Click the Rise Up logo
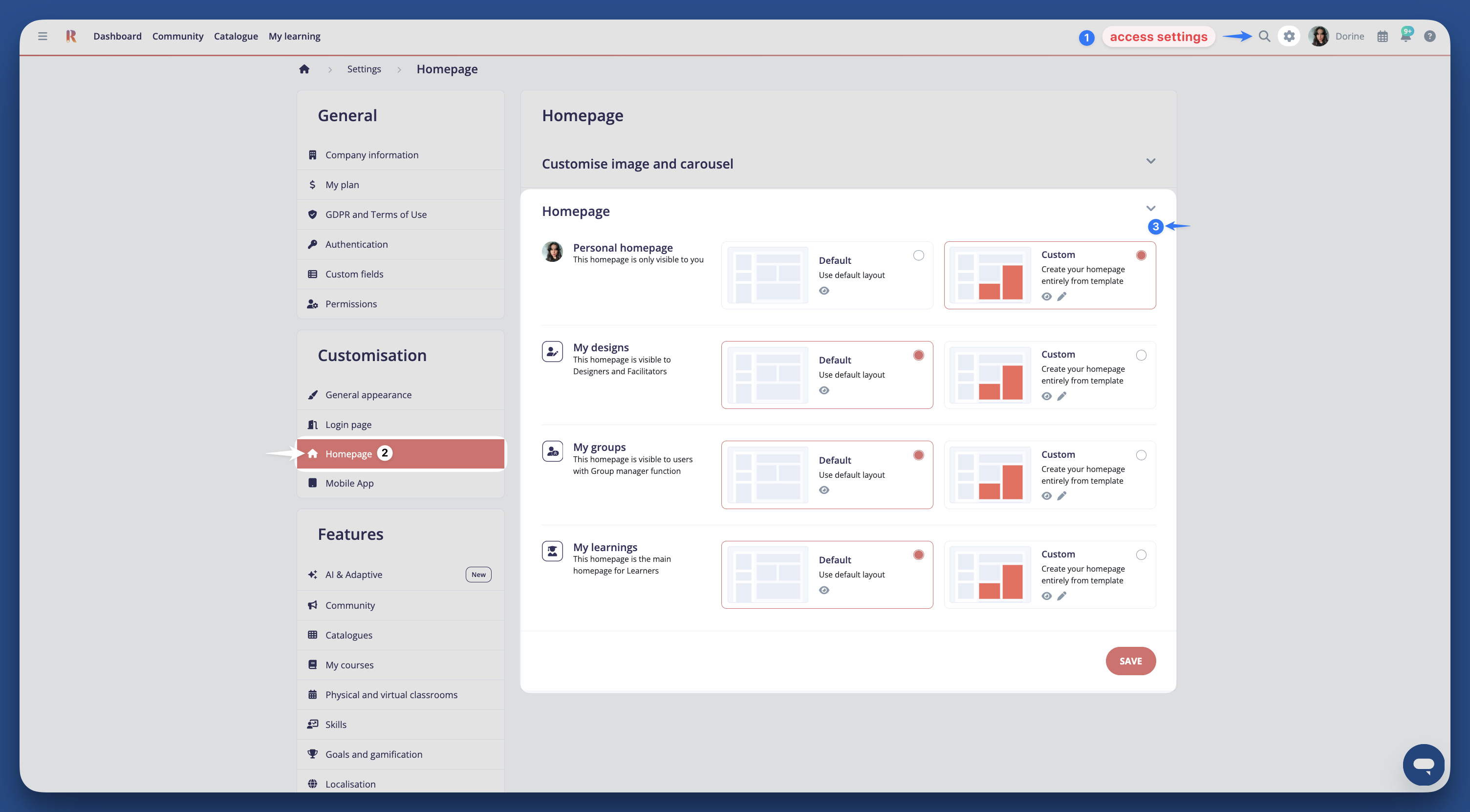Image resolution: width=1470 pixels, height=812 pixels. (x=71, y=35)
